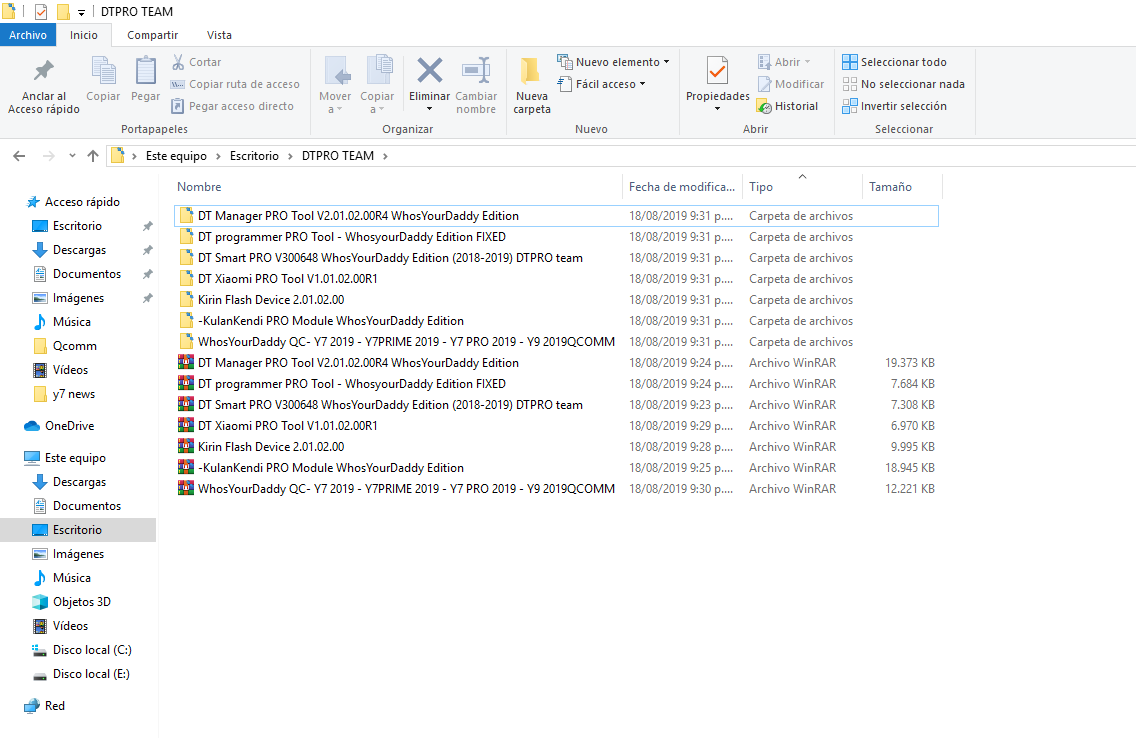Select the DT Xiaomi PRO Tool WinRAR archive
Image resolution: width=1136 pixels, height=738 pixels.
pos(556,426)
